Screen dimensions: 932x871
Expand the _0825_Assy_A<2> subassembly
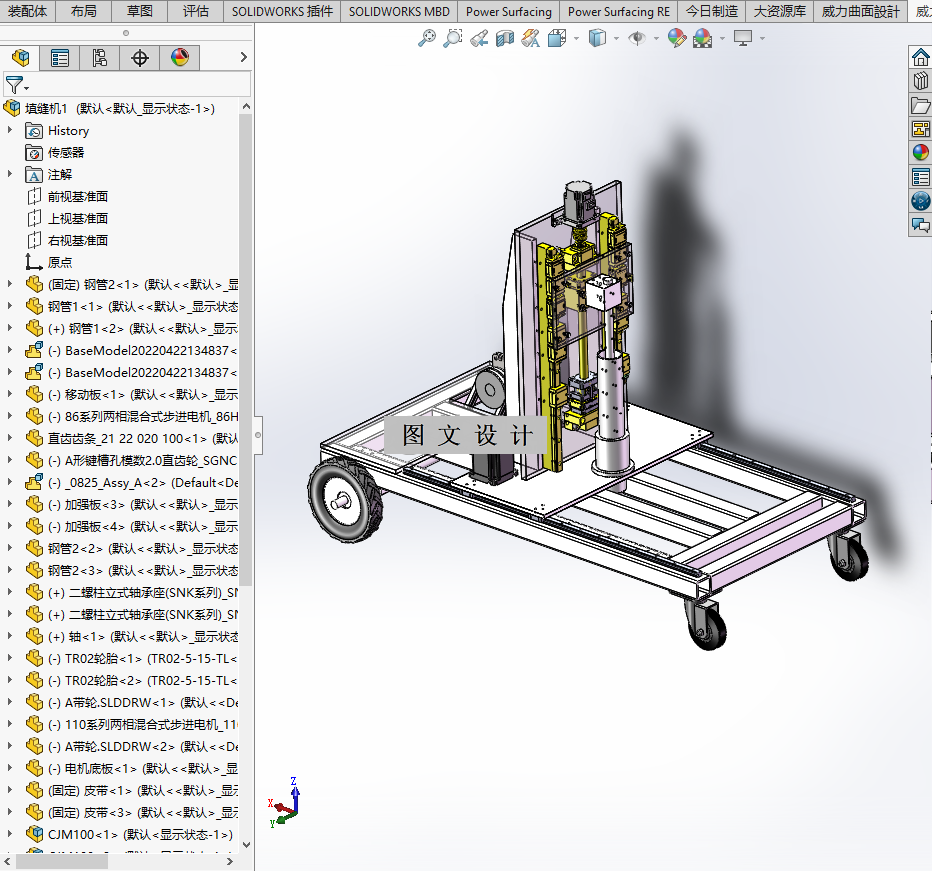pos(10,482)
